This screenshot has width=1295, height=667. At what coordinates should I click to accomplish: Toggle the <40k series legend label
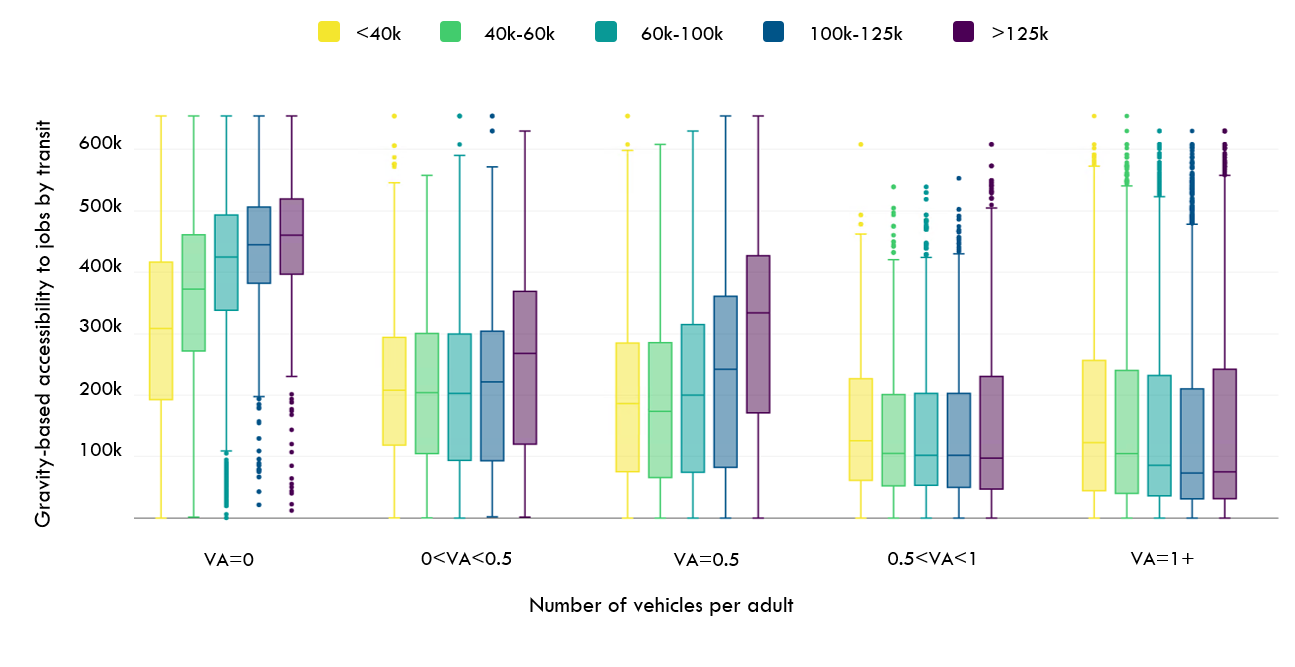378,33
